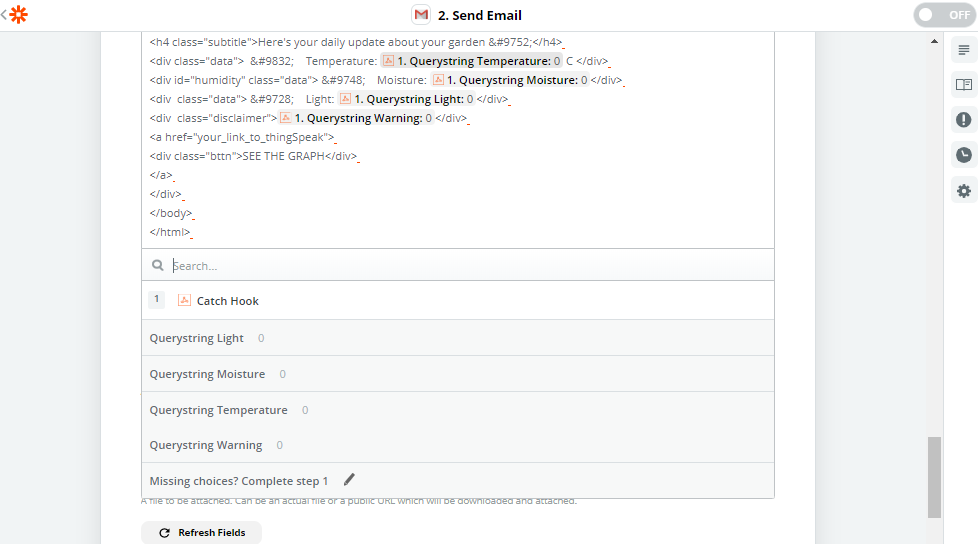
Task: Expand the Catch Hook step group
Action: click(x=228, y=301)
